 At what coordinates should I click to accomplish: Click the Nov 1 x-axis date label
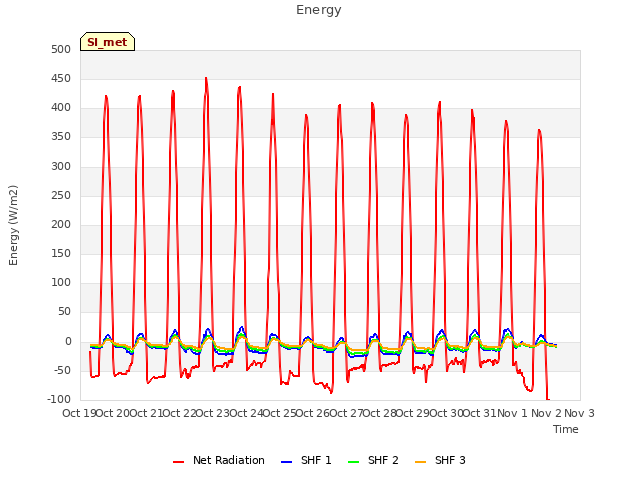512,413
